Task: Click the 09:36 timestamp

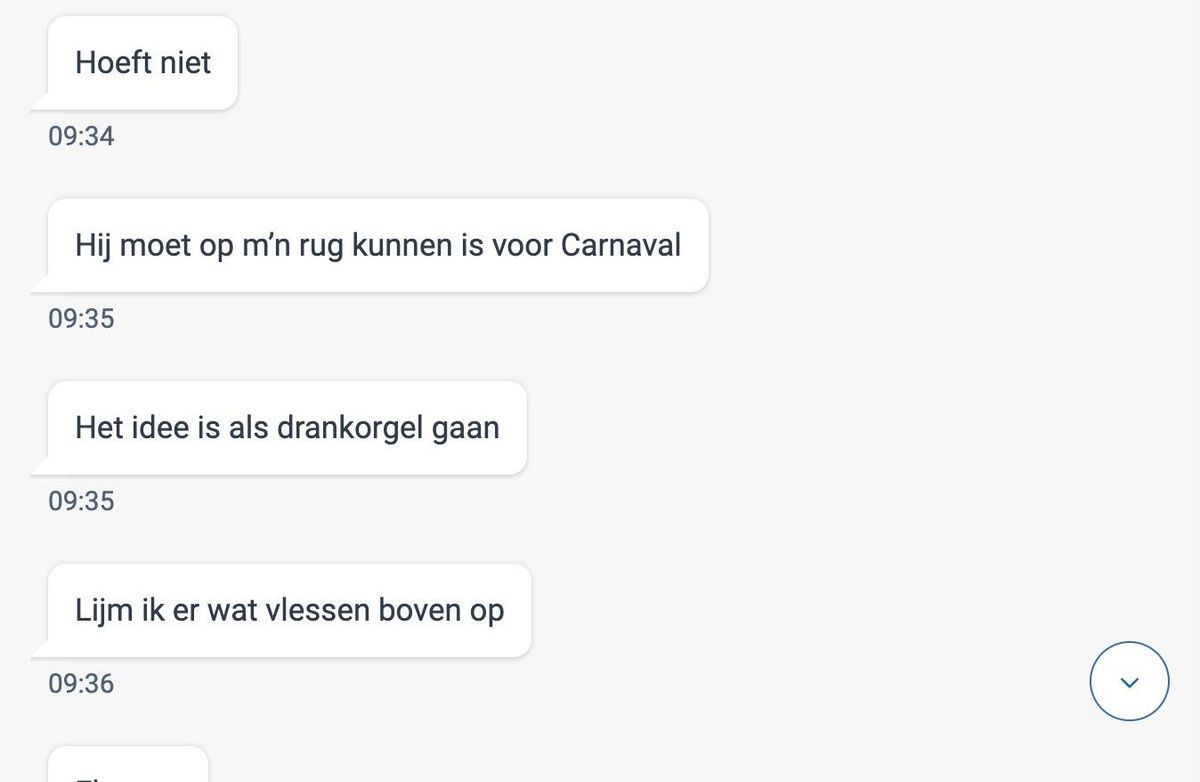Action: [81, 684]
